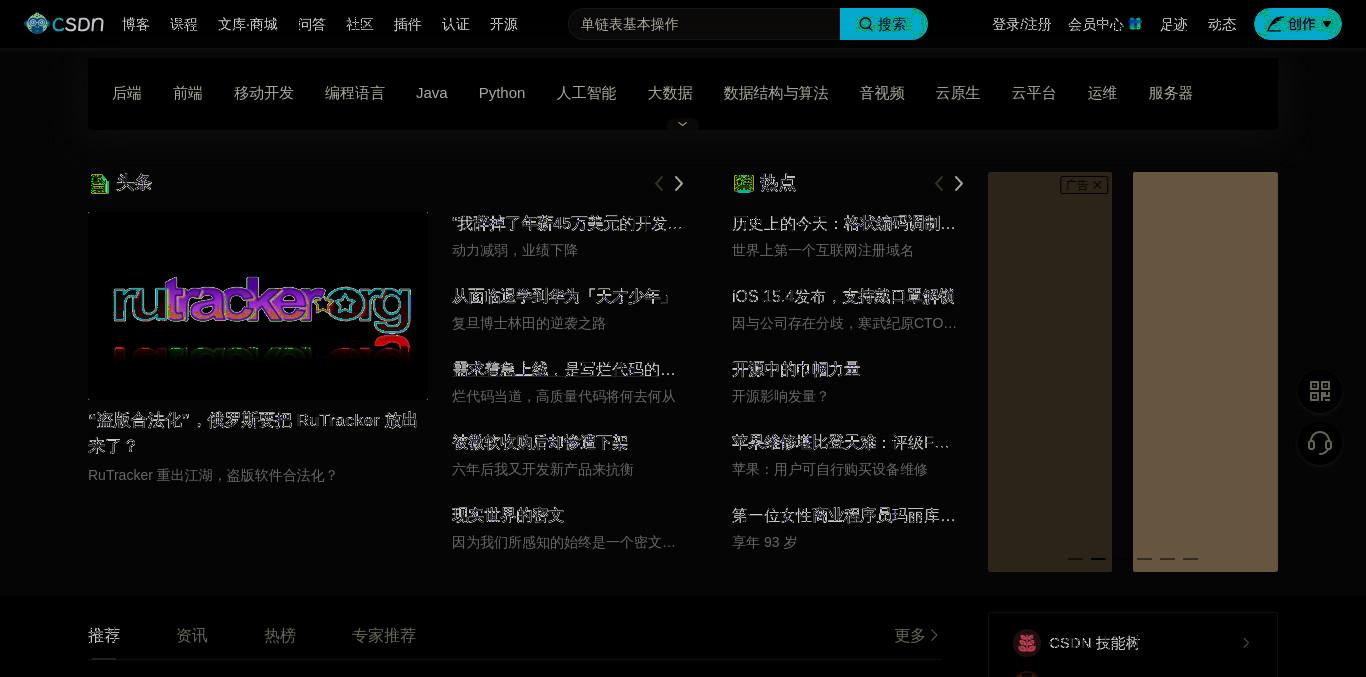Click 更多 to see more
1366x677 pixels.
[x=916, y=635]
